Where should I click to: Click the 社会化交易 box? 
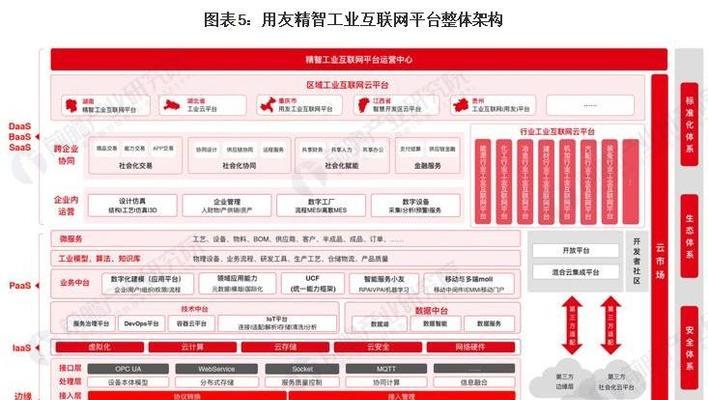pos(135,156)
